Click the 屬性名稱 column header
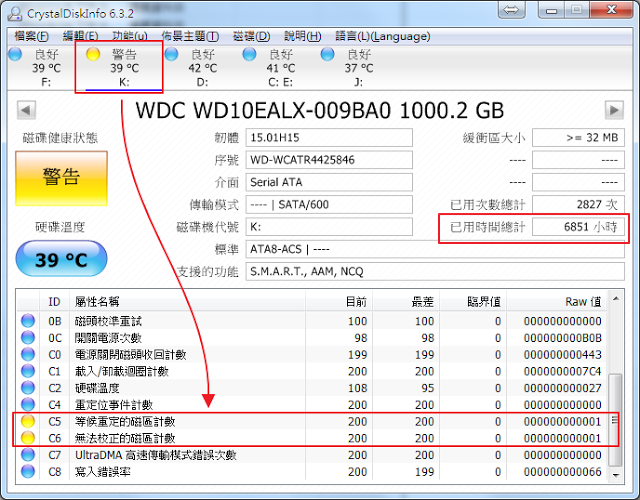This screenshot has height=500, width=640. click(187, 302)
